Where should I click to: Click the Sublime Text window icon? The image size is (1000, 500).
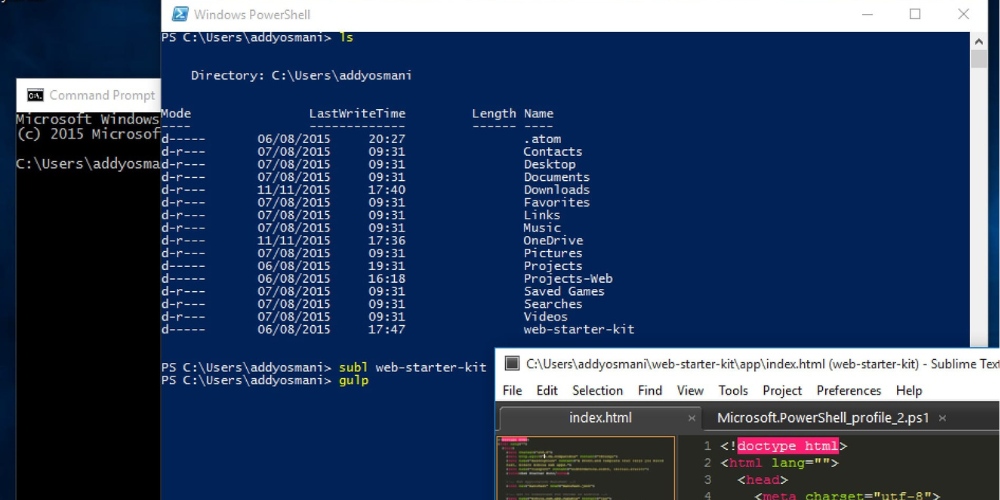512,364
